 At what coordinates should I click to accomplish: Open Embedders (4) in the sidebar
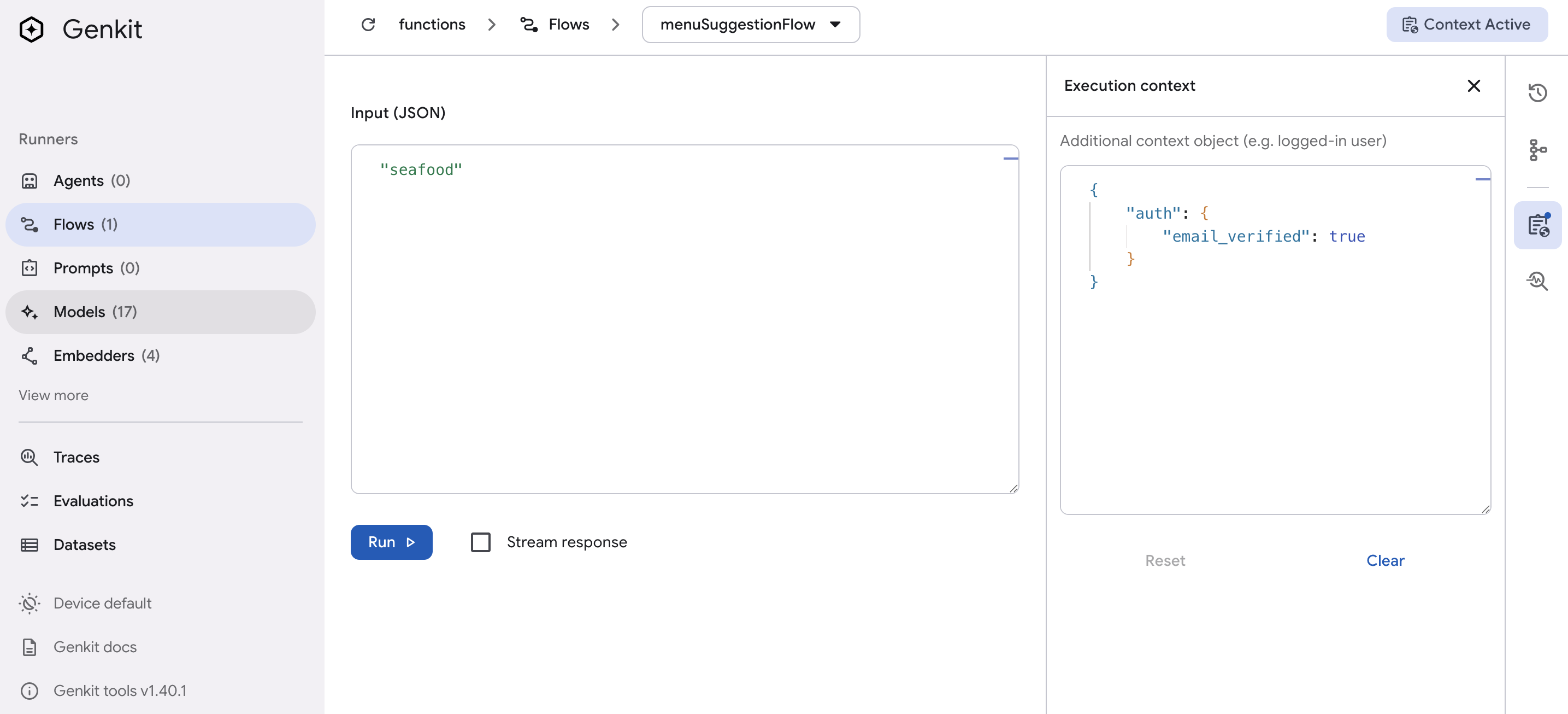click(161, 356)
